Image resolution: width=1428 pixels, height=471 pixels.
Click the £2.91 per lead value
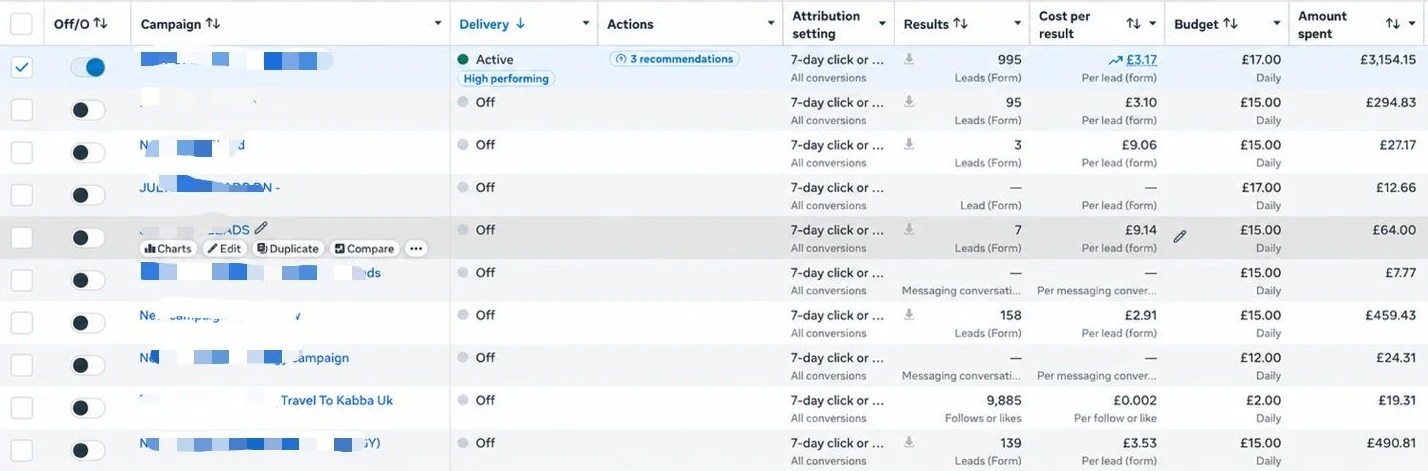pos(1141,315)
